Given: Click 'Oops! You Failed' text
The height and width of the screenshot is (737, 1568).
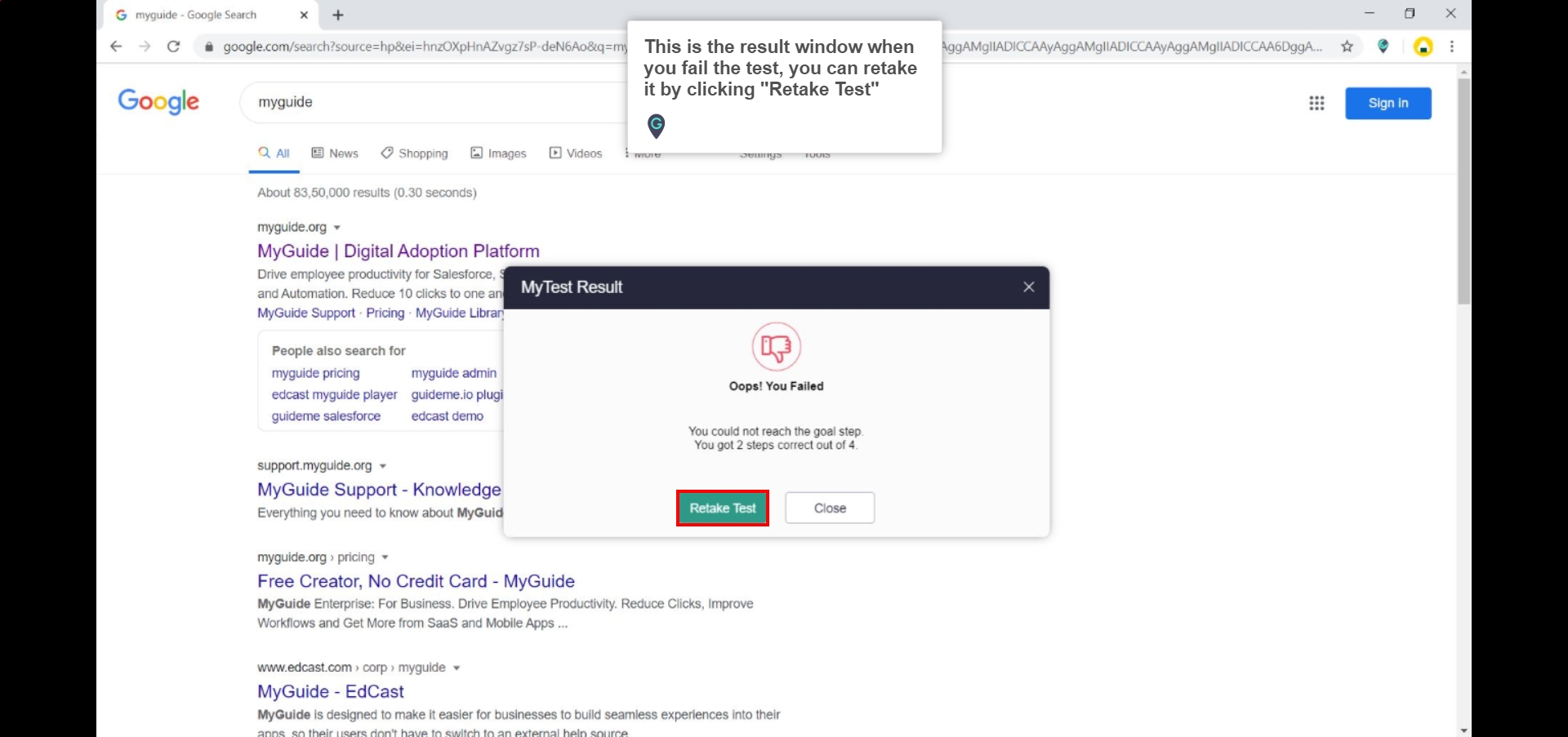Looking at the screenshot, I should click(776, 386).
